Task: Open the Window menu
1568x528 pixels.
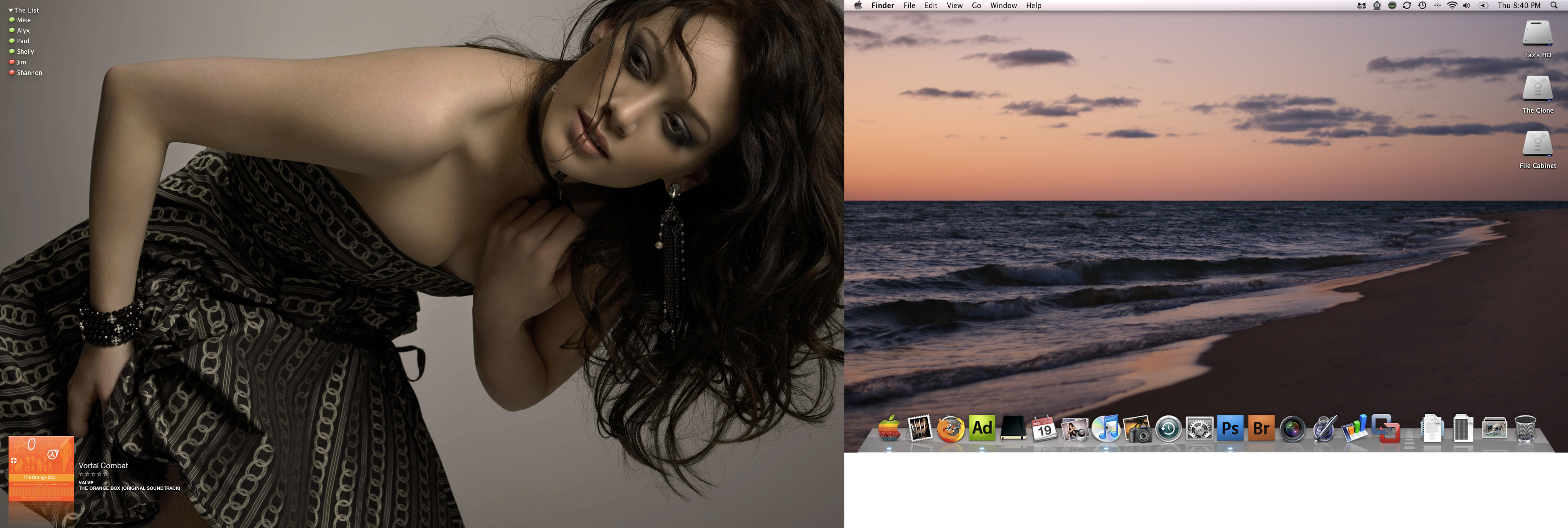Action: pos(1003,6)
